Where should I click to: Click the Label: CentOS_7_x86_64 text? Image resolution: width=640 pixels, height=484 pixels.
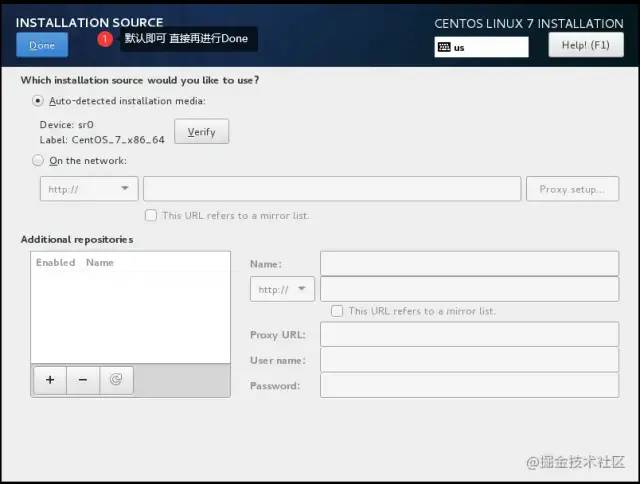pos(102,140)
